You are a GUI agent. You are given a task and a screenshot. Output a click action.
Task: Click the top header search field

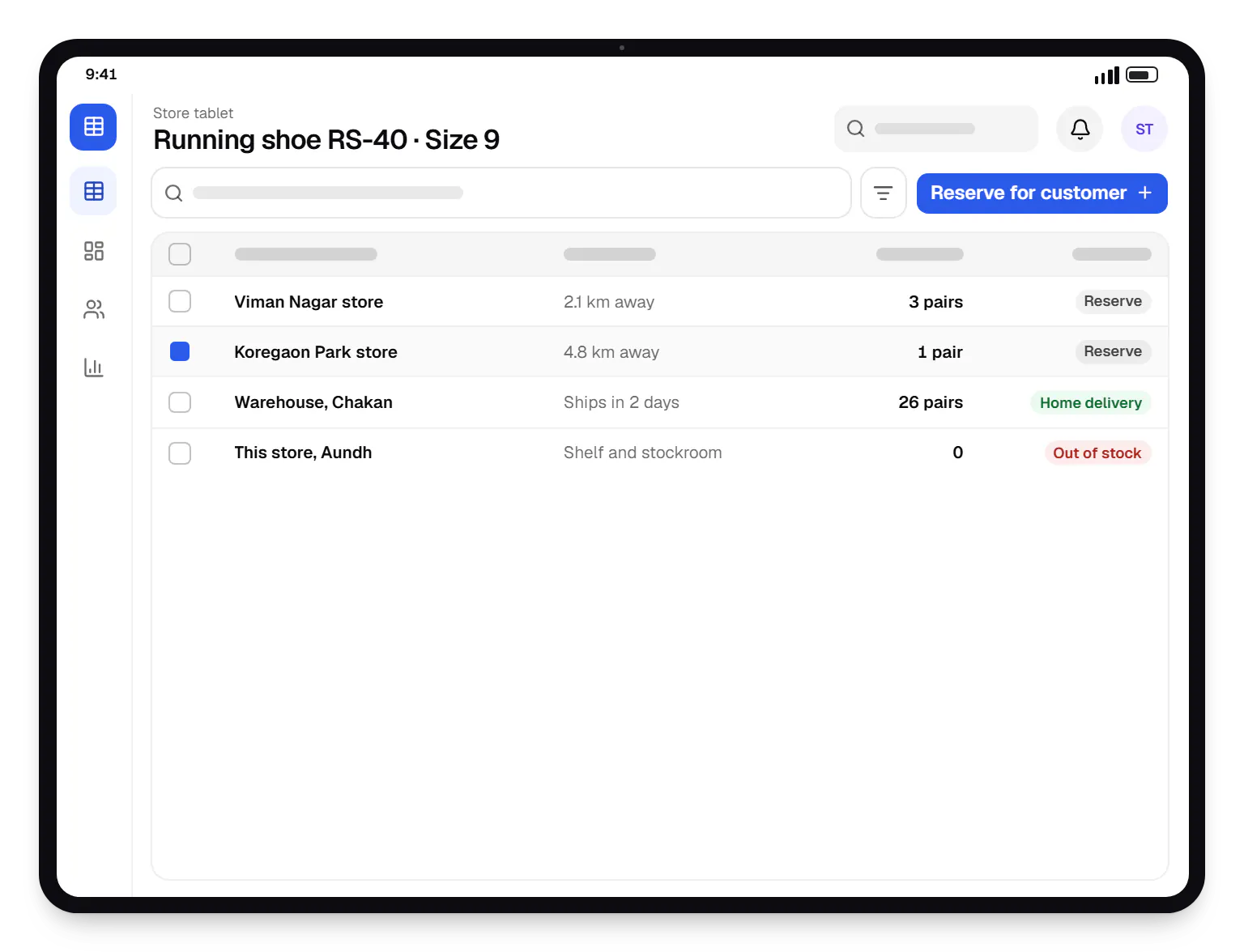point(935,129)
